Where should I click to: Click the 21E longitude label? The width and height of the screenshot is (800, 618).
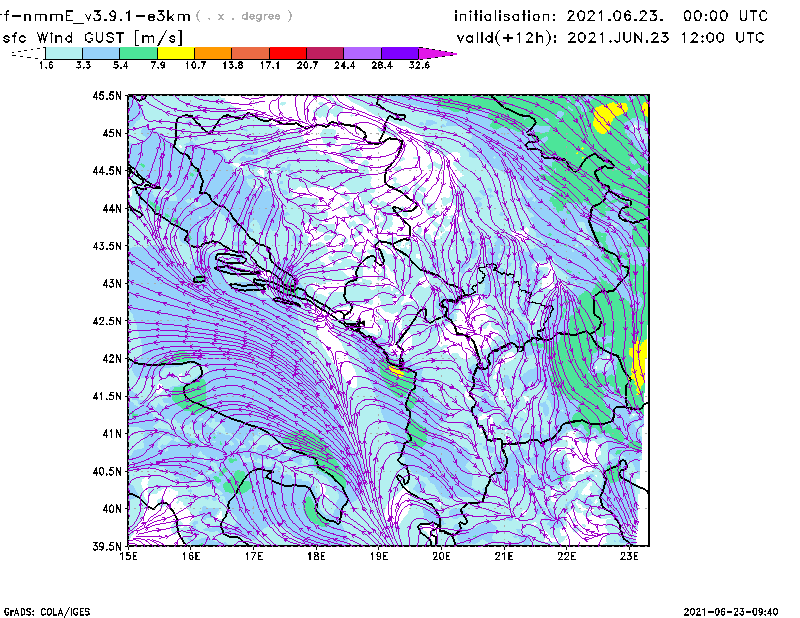[504, 556]
